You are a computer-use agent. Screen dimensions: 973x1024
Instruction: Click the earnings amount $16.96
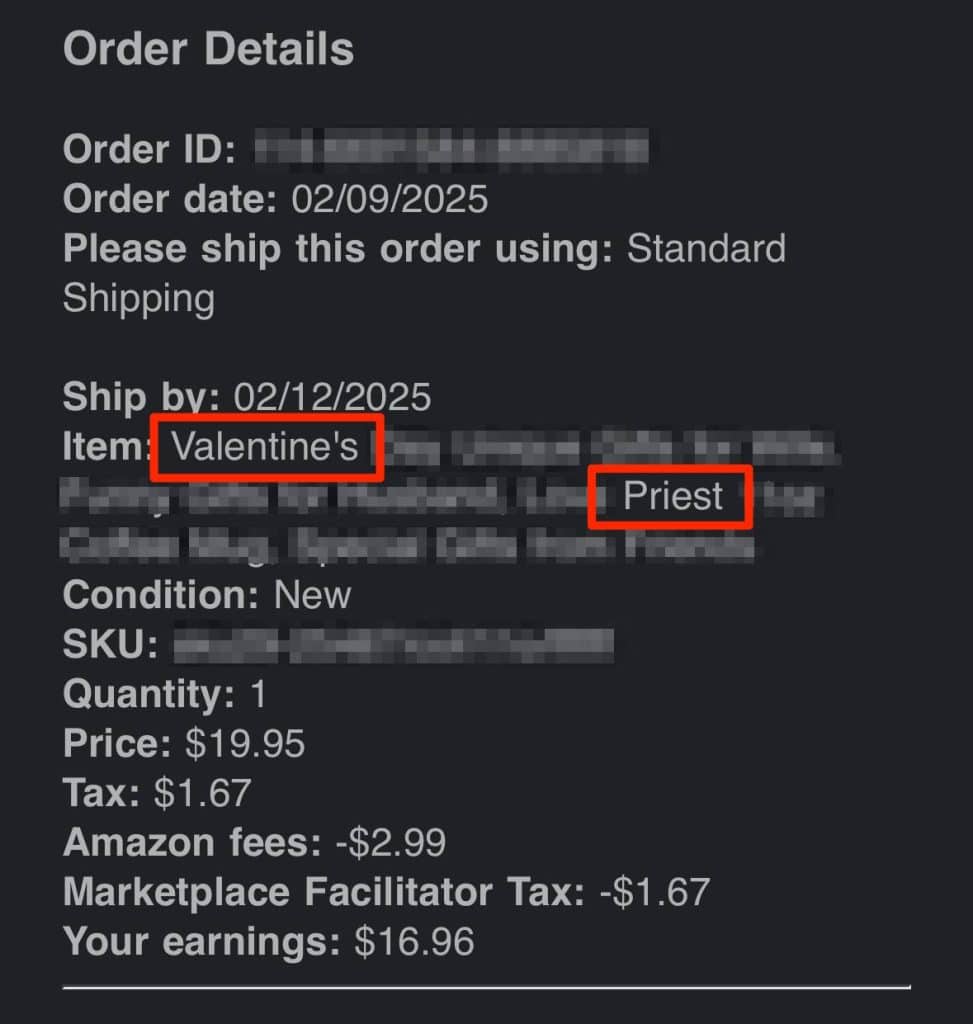point(414,941)
